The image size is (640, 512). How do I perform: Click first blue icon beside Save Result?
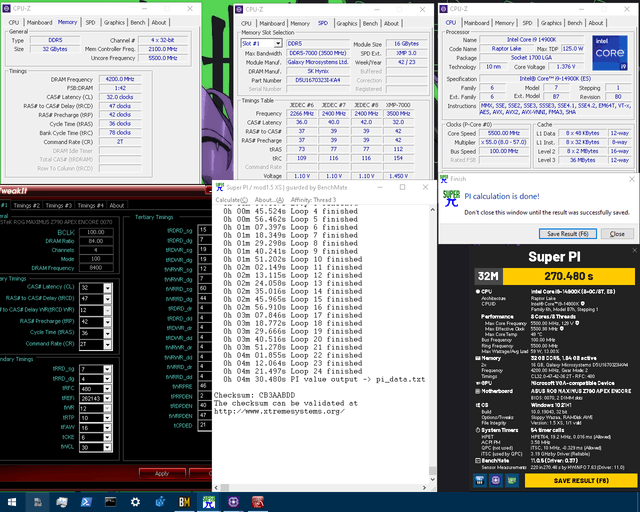click(480, 480)
